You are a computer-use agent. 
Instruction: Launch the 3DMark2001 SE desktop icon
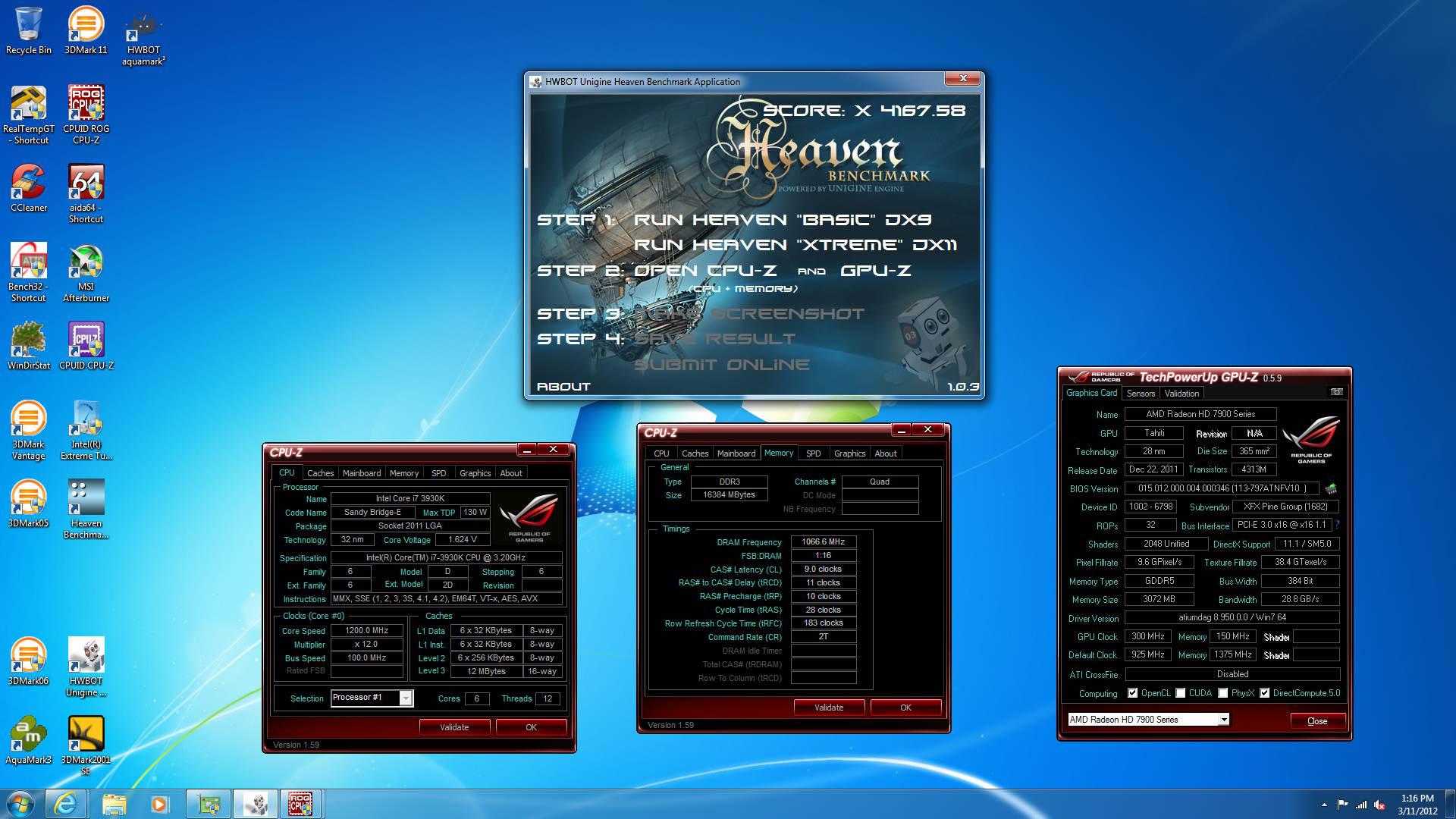pos(86,745)
